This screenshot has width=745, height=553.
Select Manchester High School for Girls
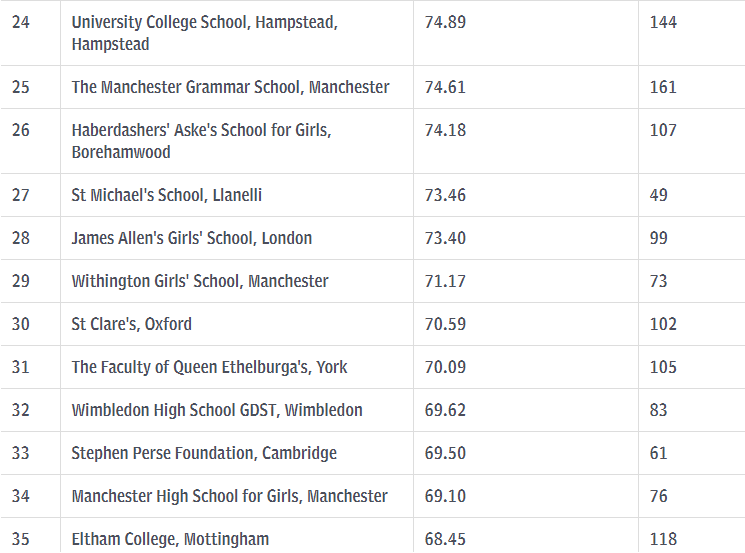229,496
